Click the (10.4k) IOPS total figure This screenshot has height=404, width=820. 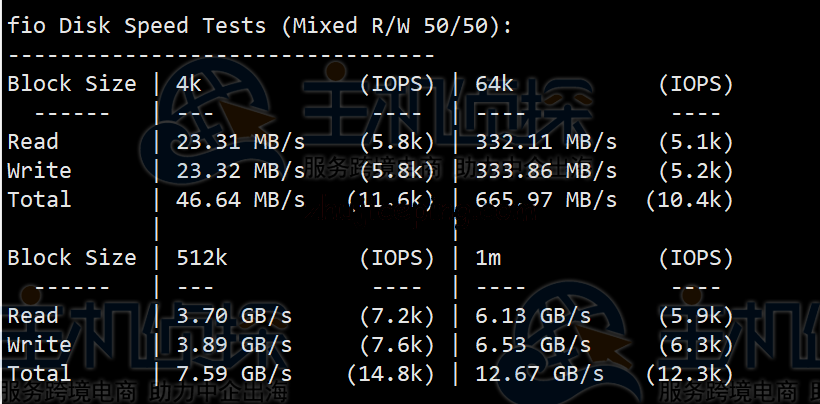click(x=690, y=200)
